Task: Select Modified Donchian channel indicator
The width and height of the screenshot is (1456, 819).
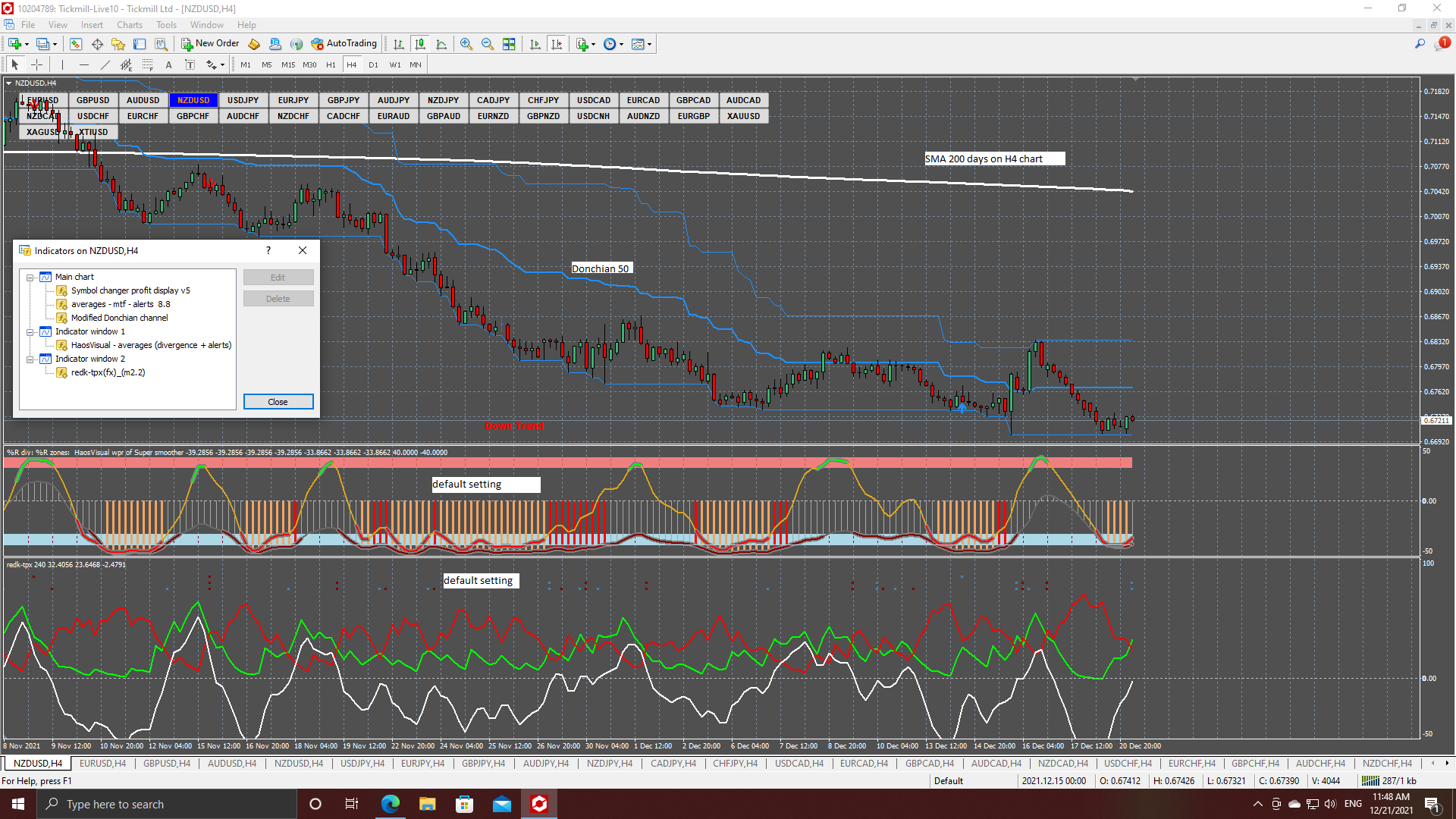Action: click(119, 318)
